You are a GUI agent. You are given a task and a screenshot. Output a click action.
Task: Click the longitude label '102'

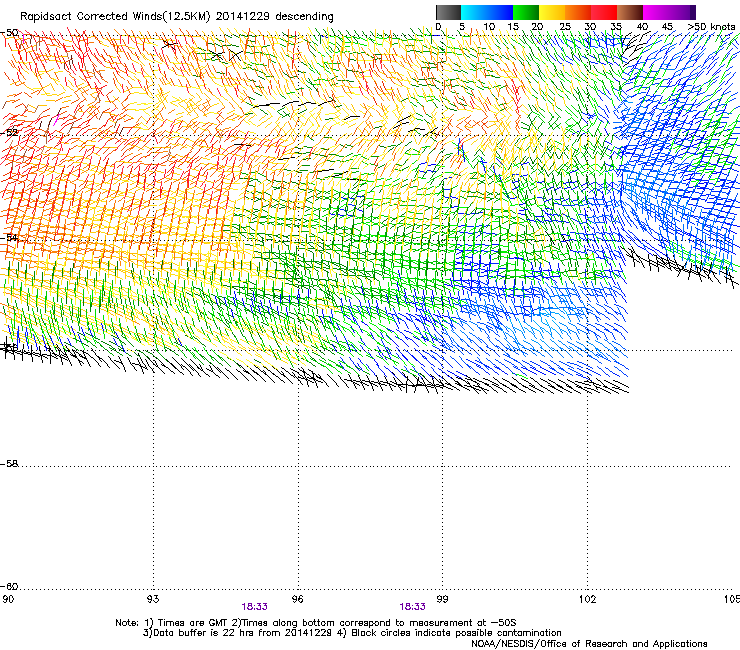pos(588,599)
